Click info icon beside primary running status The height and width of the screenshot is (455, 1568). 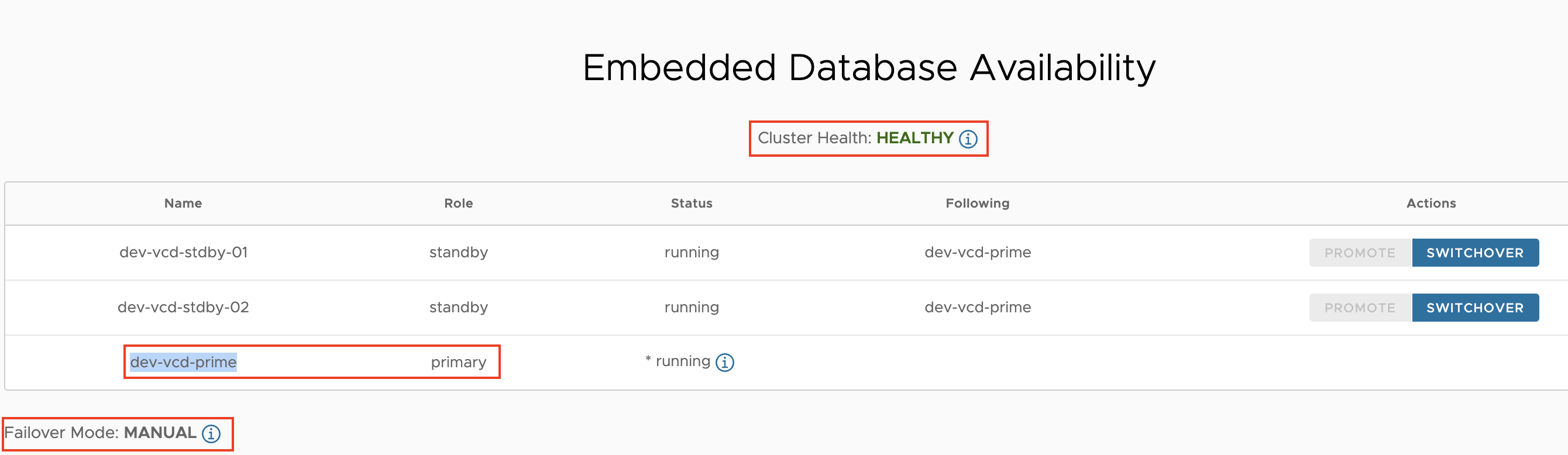click(724, 363)
